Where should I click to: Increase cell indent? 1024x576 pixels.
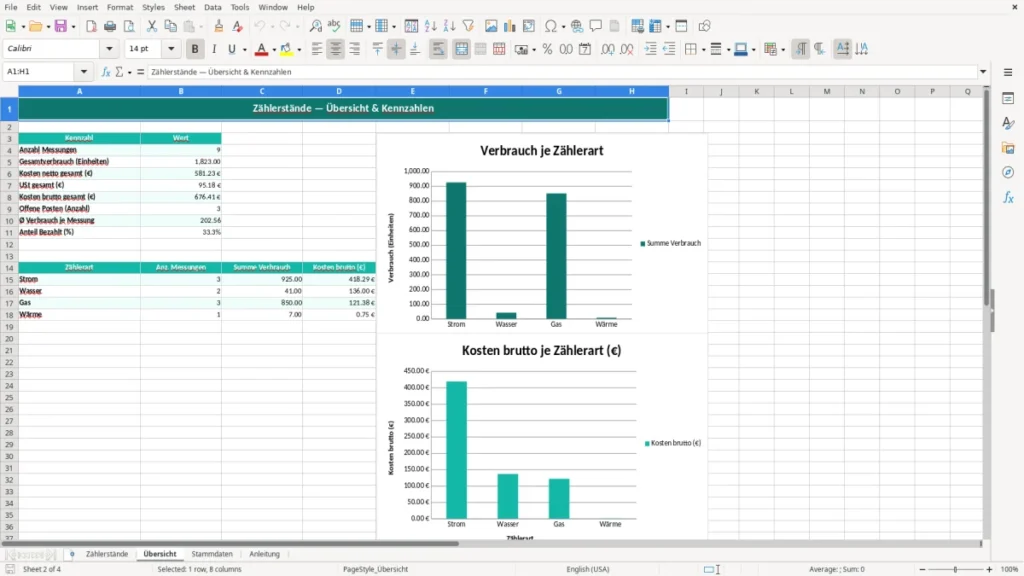click(650, 49)
